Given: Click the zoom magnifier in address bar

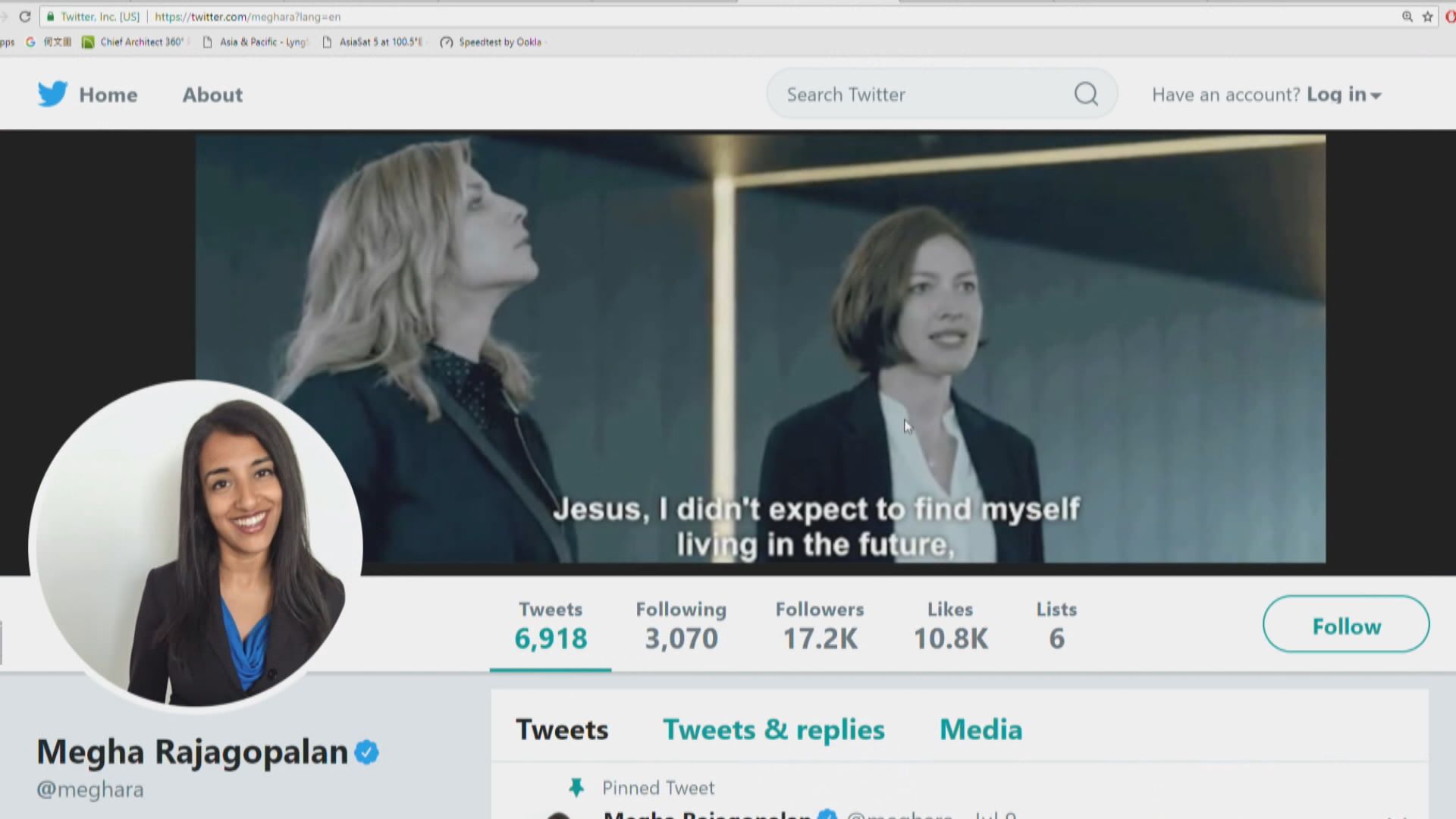Looking at the screenshot, I should 1407,17.
